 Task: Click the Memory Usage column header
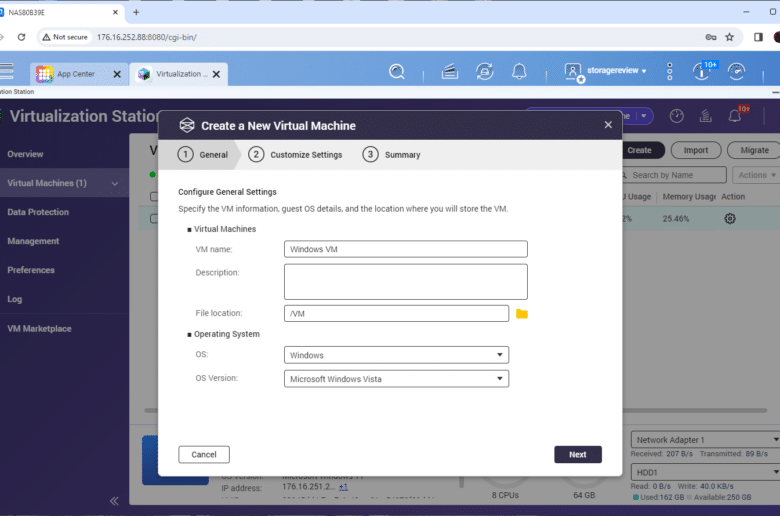689,197
